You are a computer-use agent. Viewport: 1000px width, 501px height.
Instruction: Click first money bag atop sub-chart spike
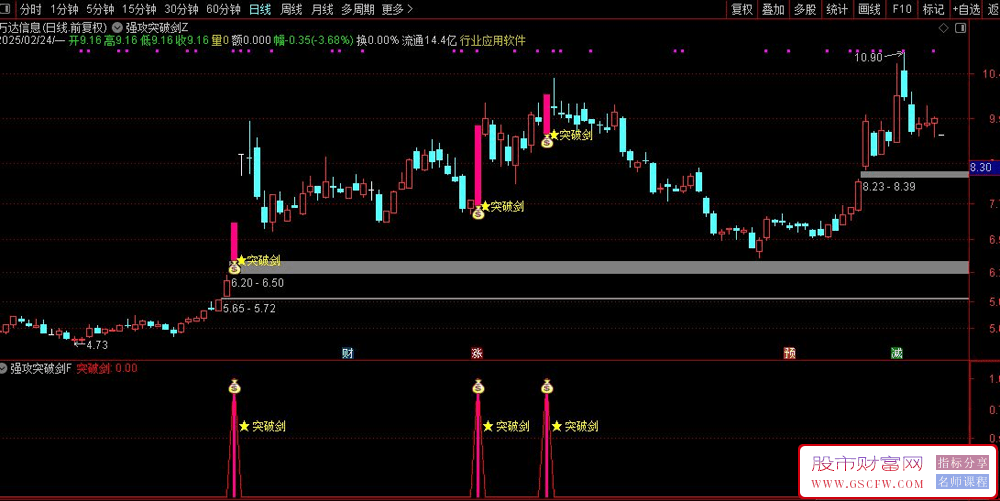234,386
